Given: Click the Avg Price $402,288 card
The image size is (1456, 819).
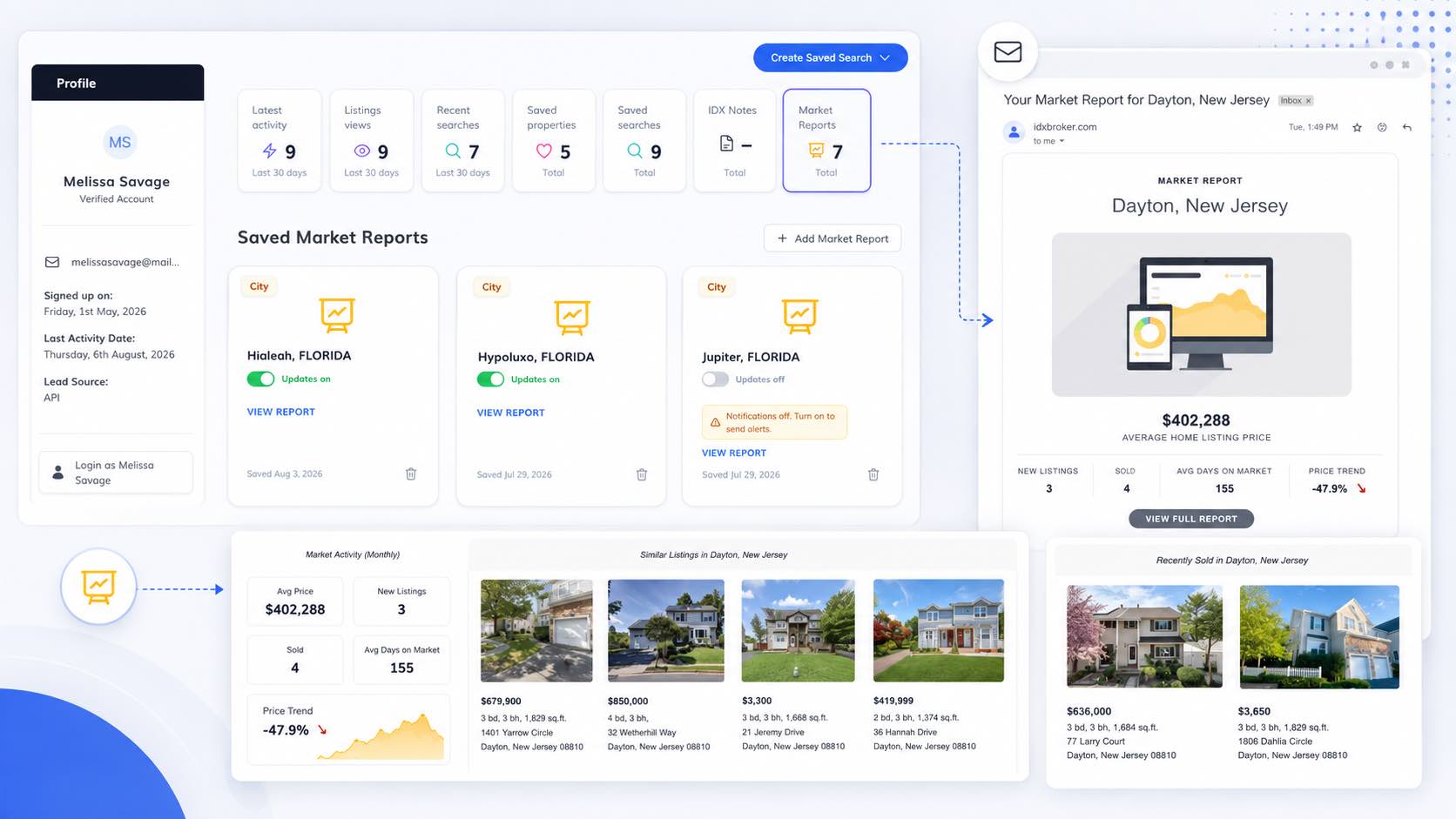Looking at the screenshot, I should (295, 601).
